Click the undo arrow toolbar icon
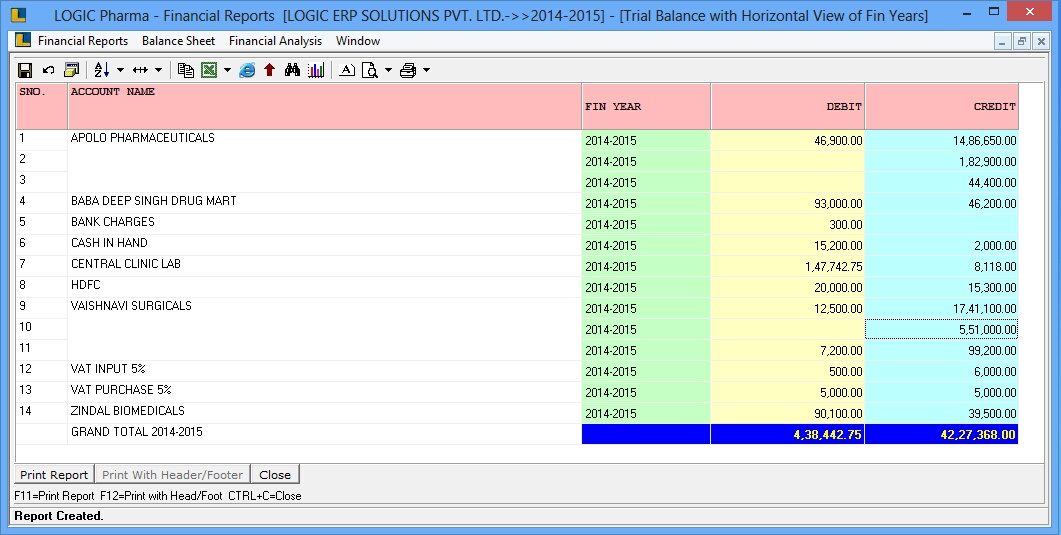Screen dimensions: 1061x535 (48, 70)
